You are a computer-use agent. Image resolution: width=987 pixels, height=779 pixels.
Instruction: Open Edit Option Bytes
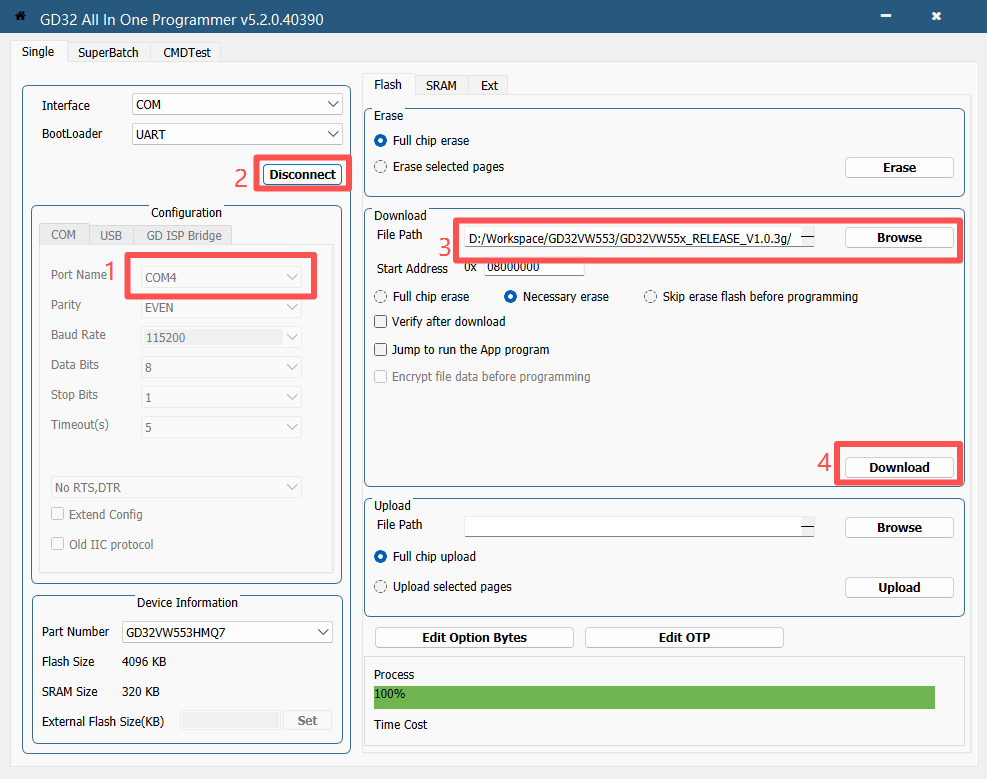click(474, 637)
